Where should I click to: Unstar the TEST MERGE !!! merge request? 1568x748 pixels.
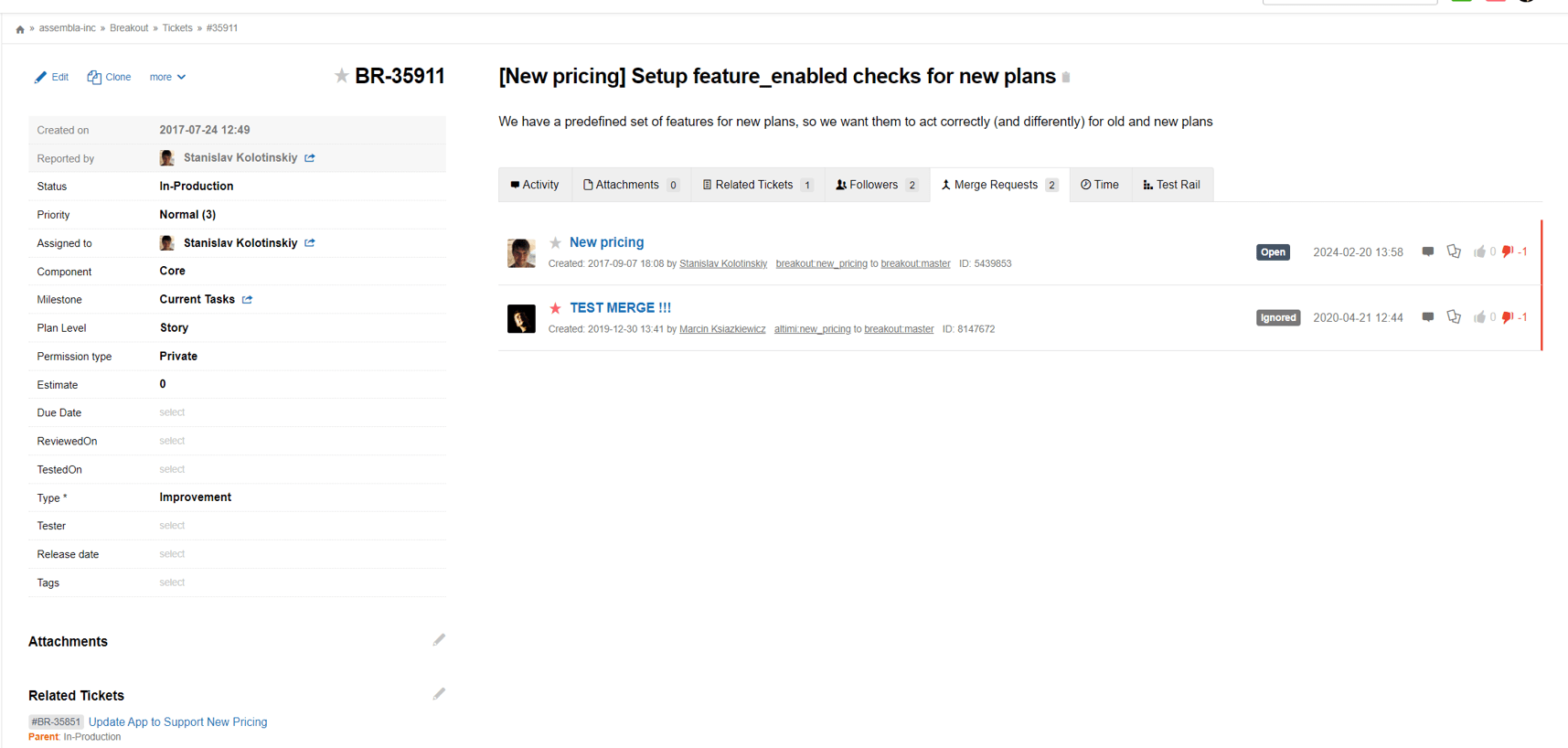coord(555,308)
